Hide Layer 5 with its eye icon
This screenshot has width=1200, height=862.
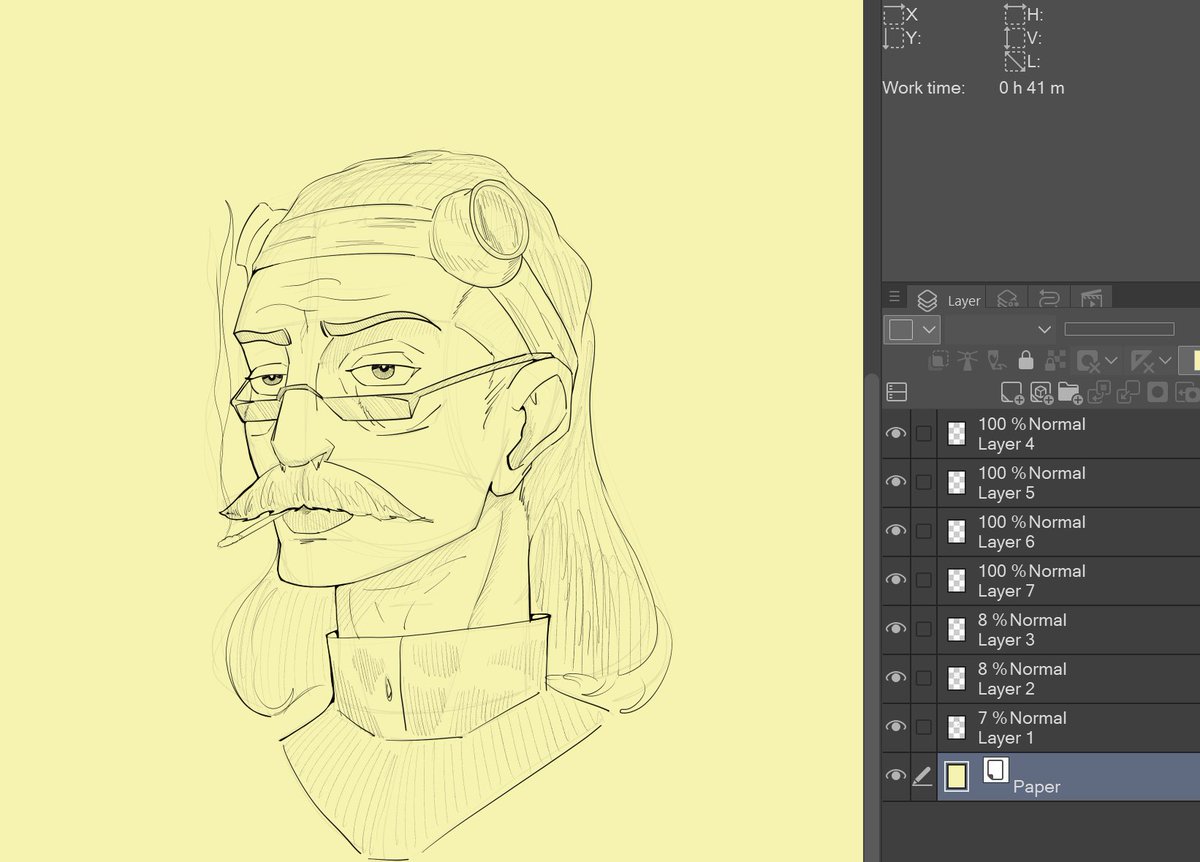tap(896, 482)
